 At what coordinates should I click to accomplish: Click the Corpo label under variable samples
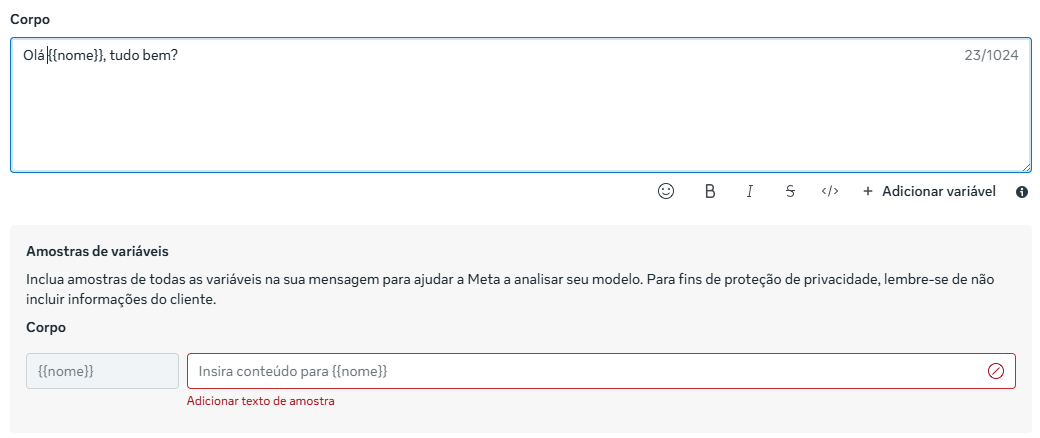[x=46, y=327]
